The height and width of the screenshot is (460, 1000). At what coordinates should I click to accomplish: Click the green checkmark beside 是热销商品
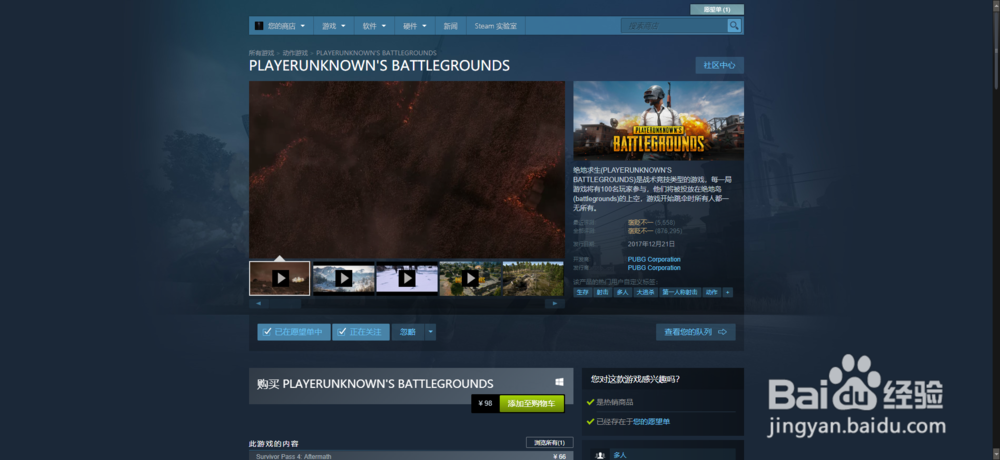point(591,402)
